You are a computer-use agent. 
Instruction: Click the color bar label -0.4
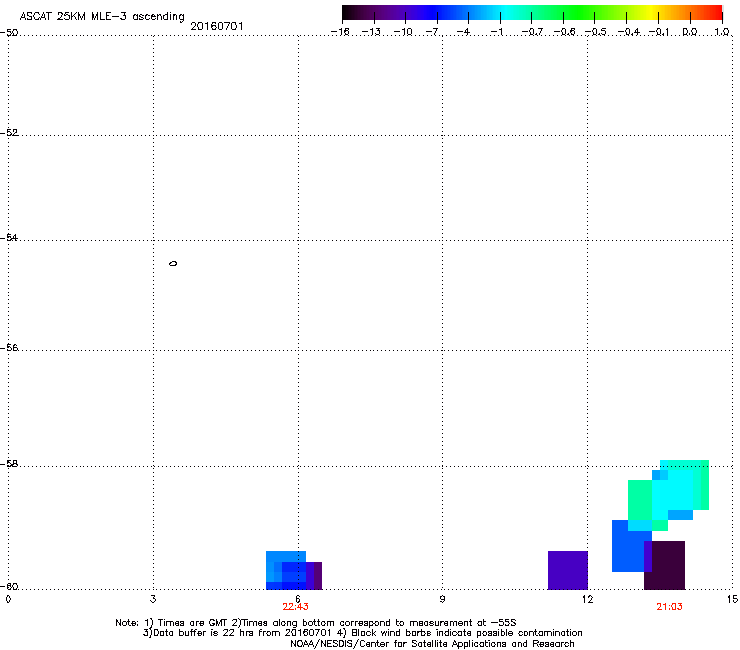628,32
